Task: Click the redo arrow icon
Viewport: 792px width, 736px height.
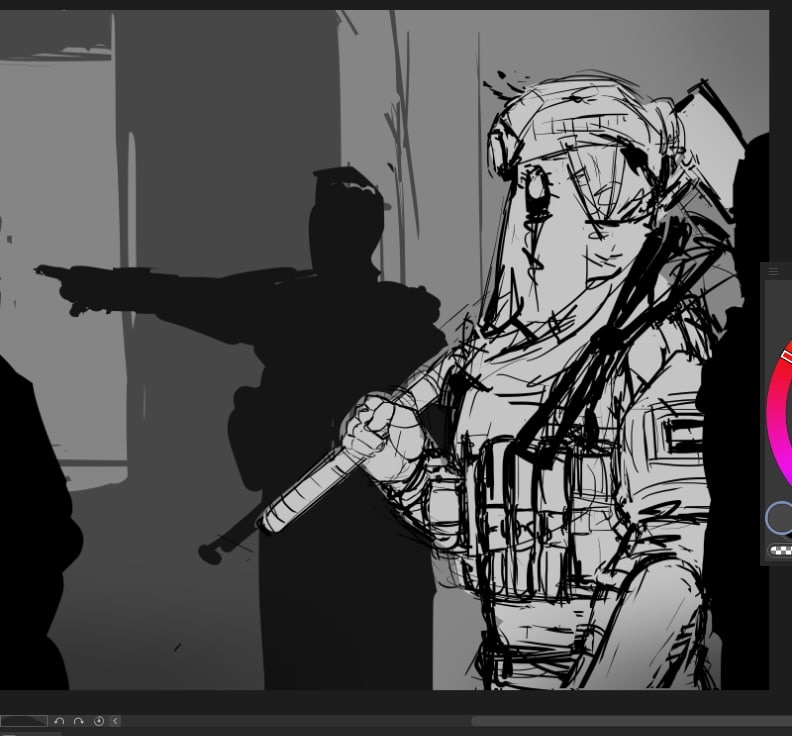Action: point(78,721)
